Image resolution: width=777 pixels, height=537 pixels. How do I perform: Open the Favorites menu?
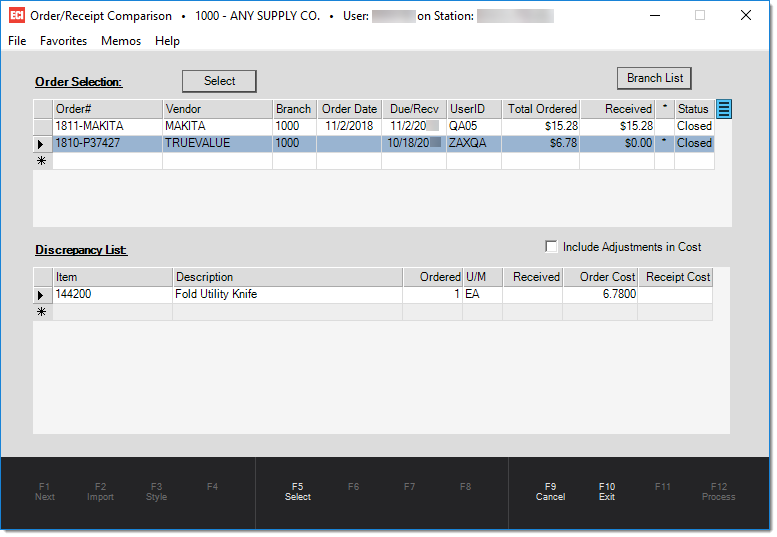click(63, 41)
